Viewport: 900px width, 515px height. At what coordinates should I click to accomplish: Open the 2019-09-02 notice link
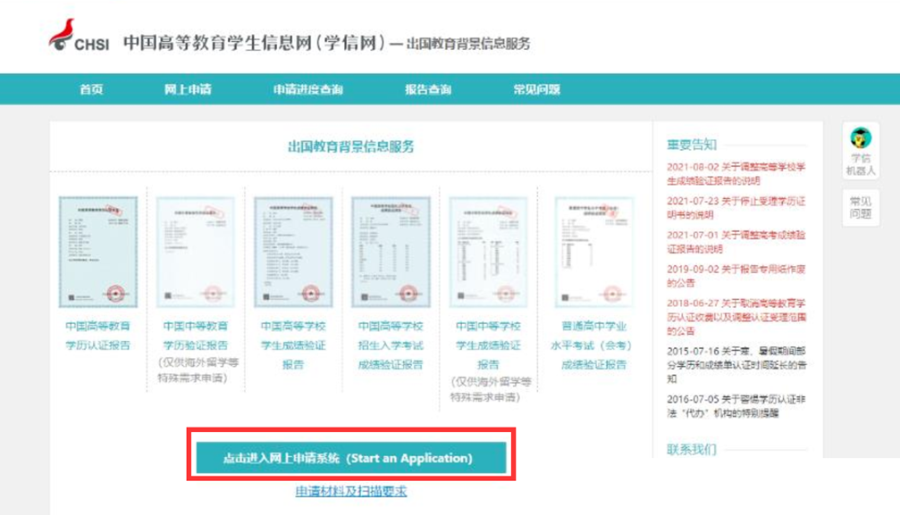point(736,276)
